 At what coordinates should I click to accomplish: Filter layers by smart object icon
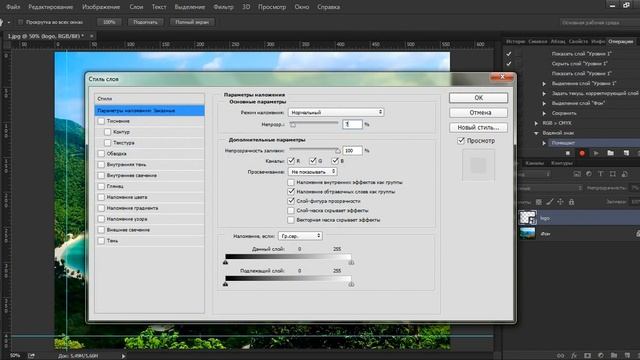(x=624, y=174)
